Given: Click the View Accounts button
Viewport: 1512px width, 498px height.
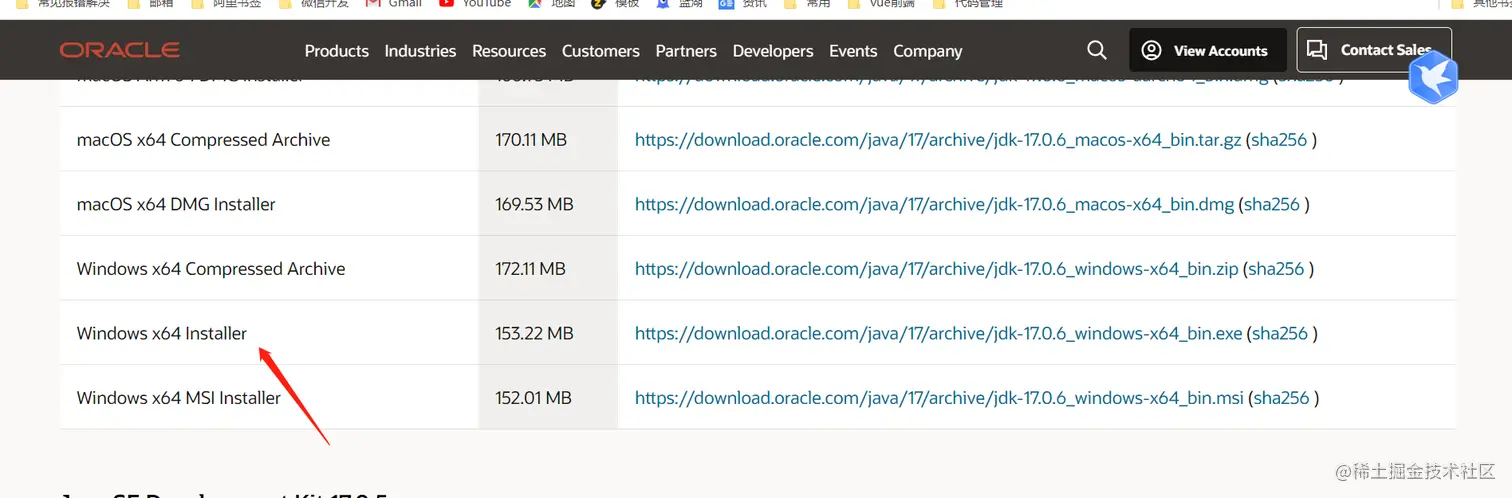Looking at the screenshot, I should tap(1208, 50).
